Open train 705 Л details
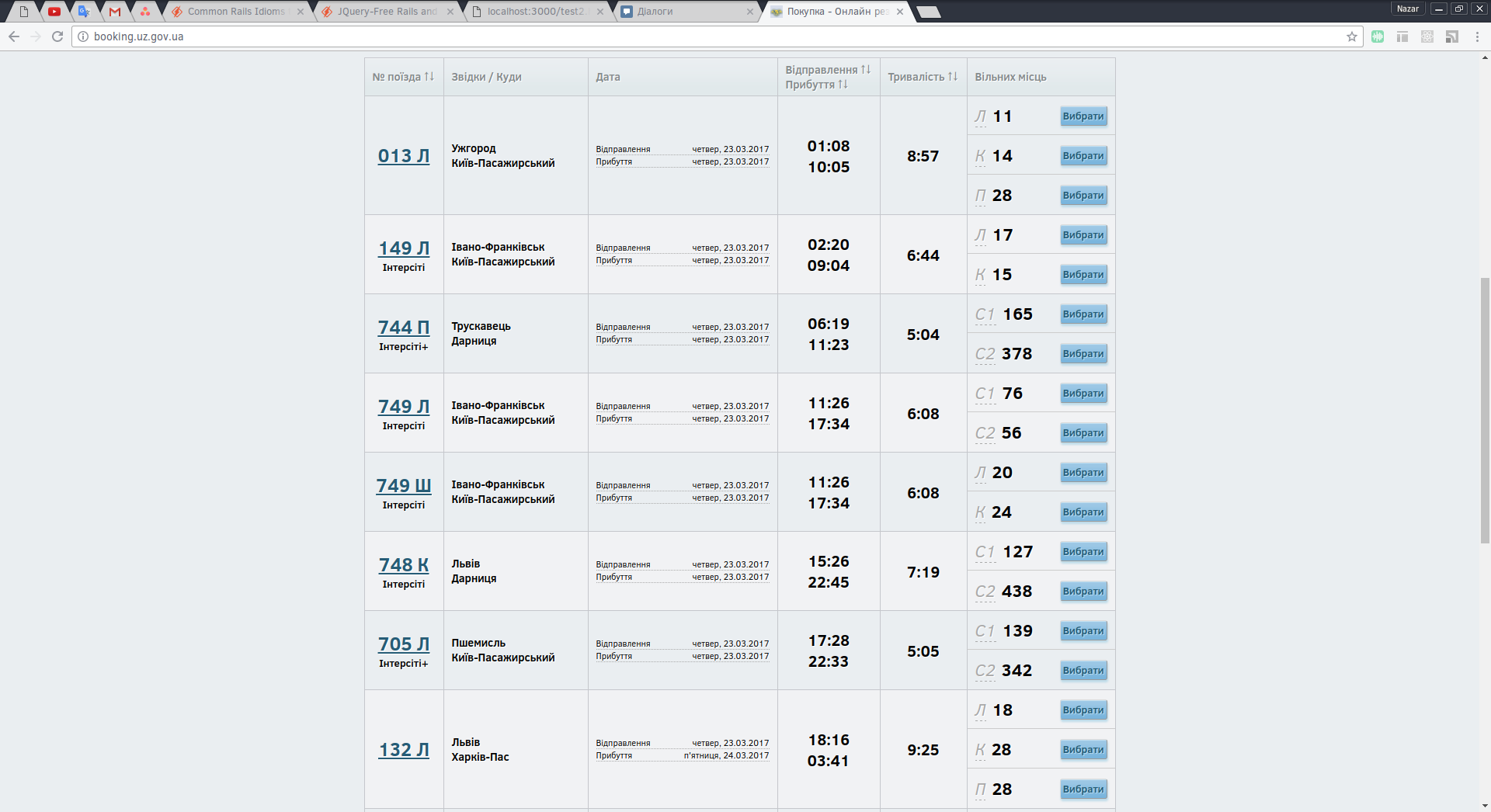1491x812 pixels. (x=404, y=644)
